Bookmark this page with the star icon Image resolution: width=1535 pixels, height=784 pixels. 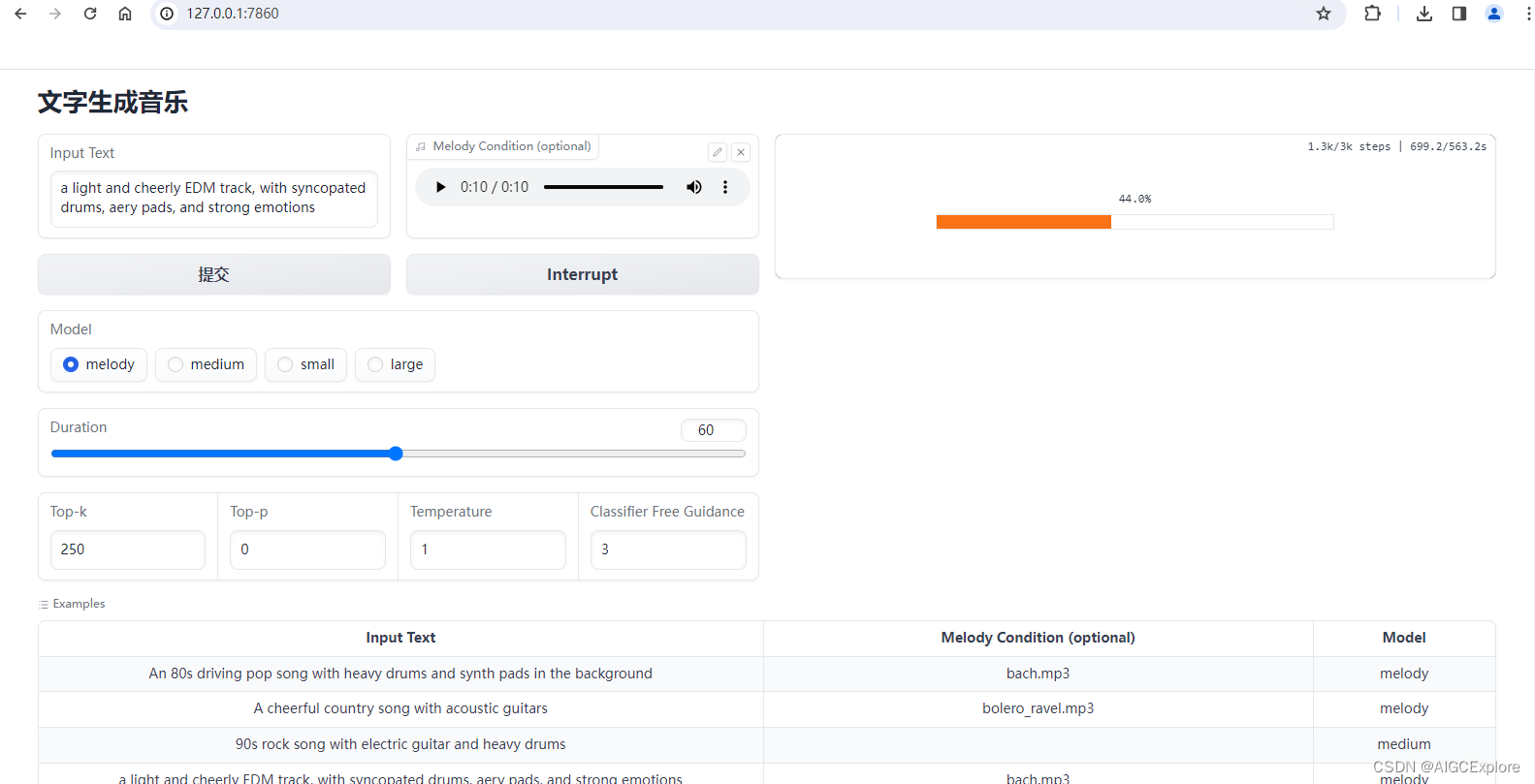click(x=1324, y=14)
